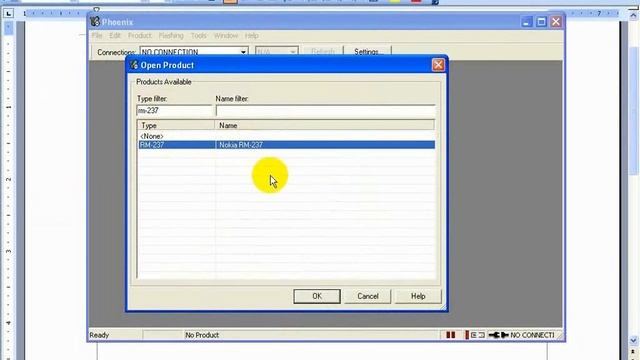Select the Nokia RM-237 name cell
This screenshot has width=640, height=360.
325,145
